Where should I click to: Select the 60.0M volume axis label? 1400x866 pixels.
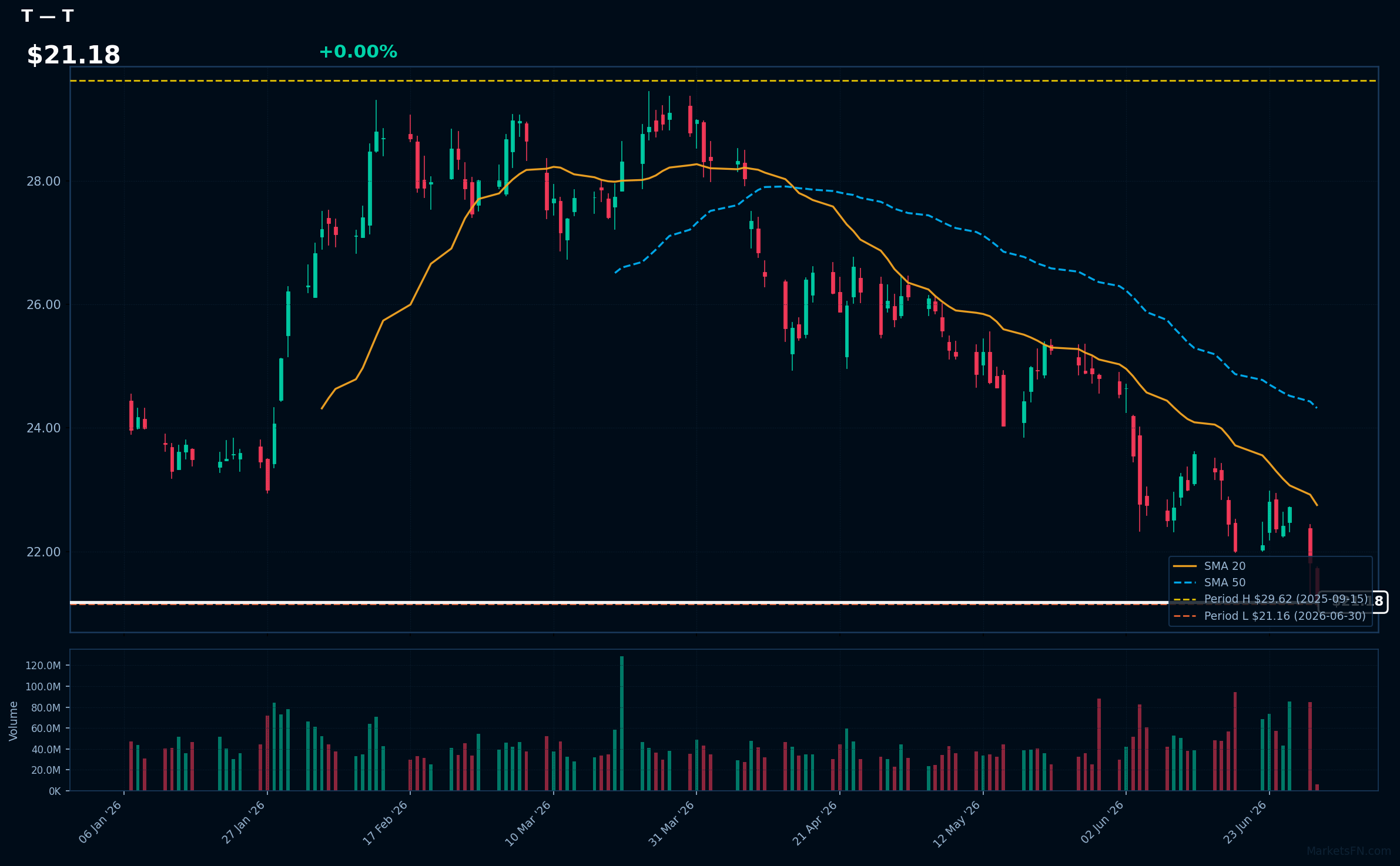tap(46, 729)
